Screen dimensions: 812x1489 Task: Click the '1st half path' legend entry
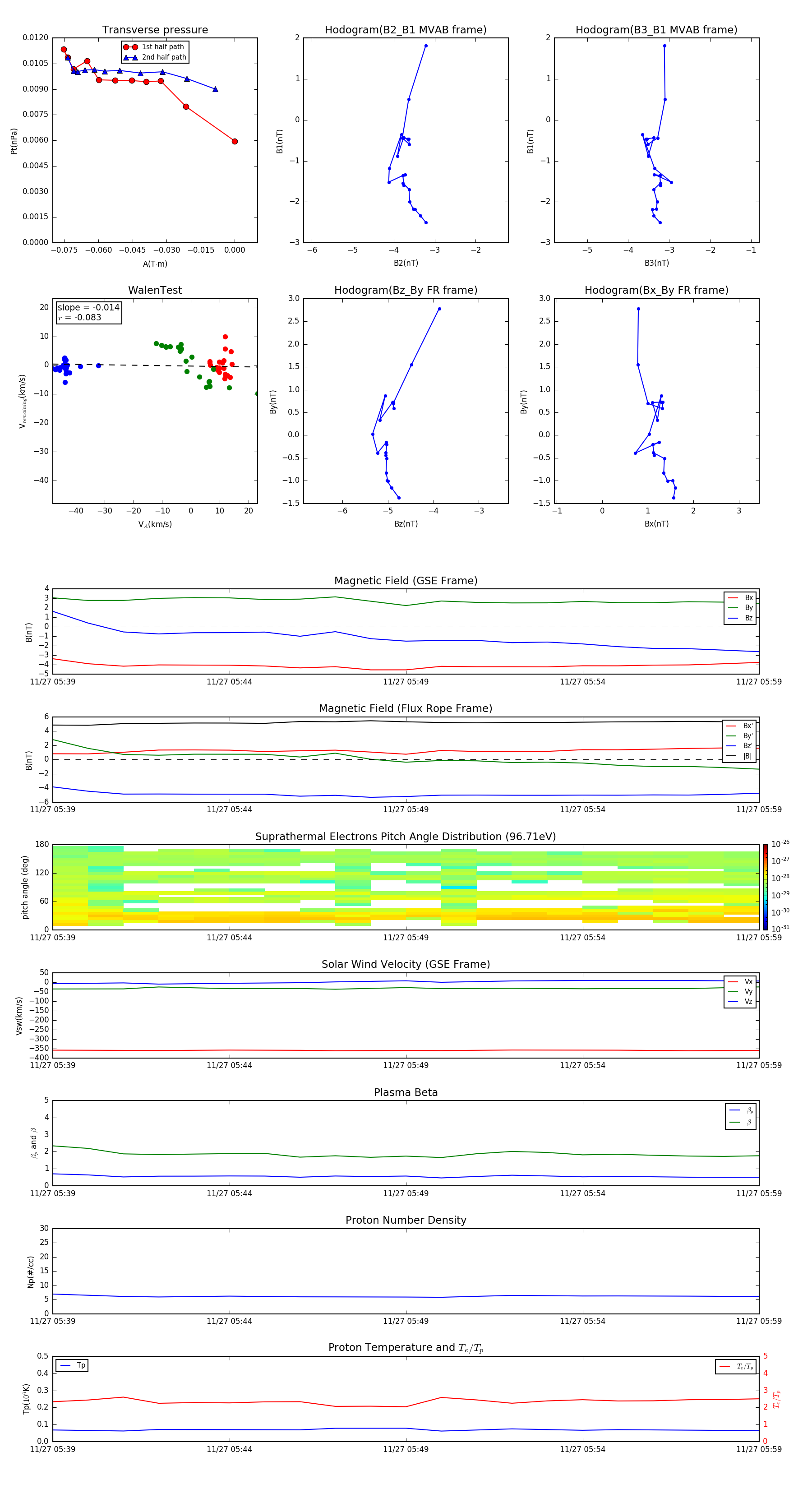pos(154,47)
